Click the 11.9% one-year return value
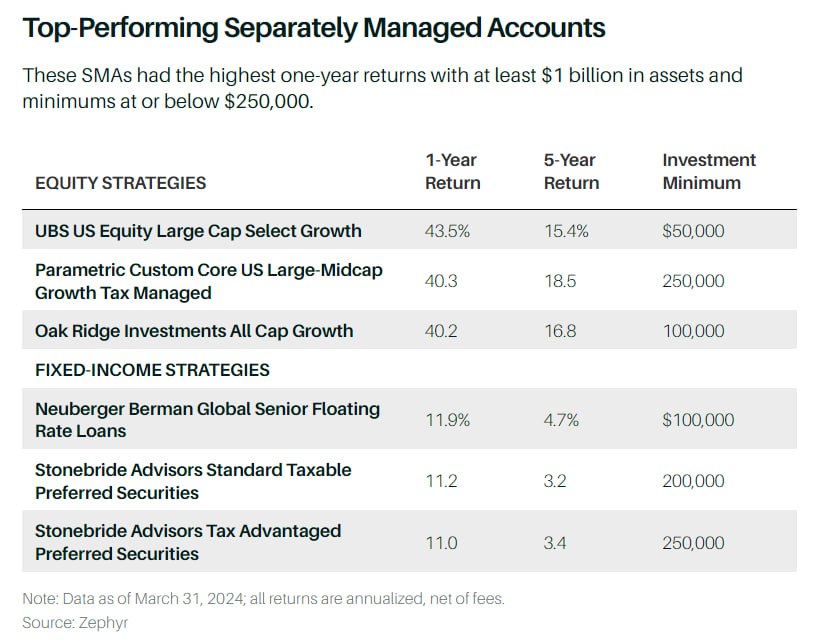The image size is (815, 642). [x=446, y=420]
